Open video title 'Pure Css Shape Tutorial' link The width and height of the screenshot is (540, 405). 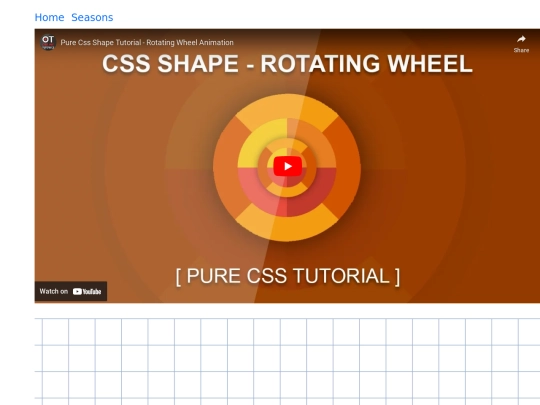click(147, 42)
